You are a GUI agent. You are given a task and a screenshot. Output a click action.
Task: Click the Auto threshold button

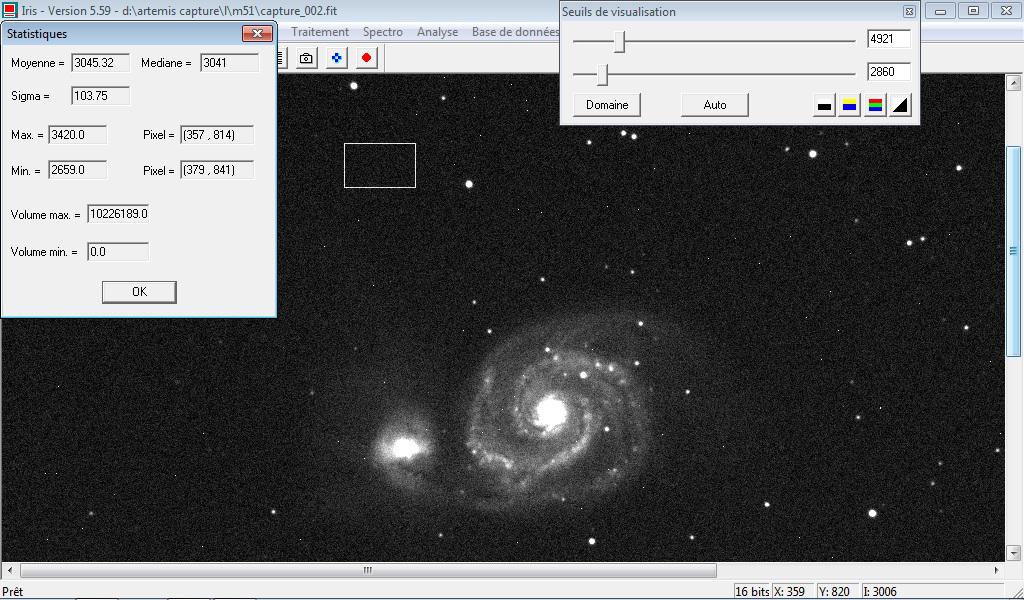point(714,105)
